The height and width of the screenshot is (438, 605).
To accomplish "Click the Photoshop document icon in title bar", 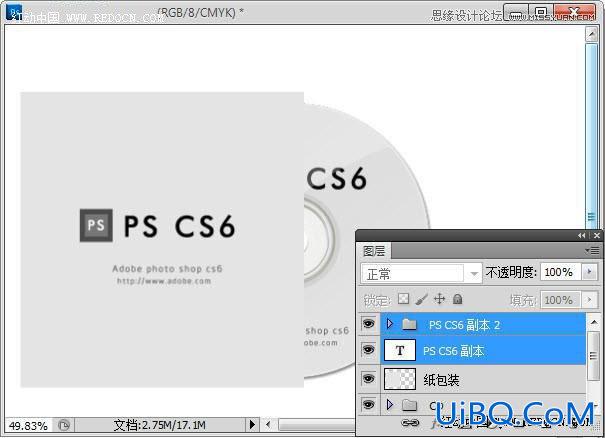I will pos(14,12).
